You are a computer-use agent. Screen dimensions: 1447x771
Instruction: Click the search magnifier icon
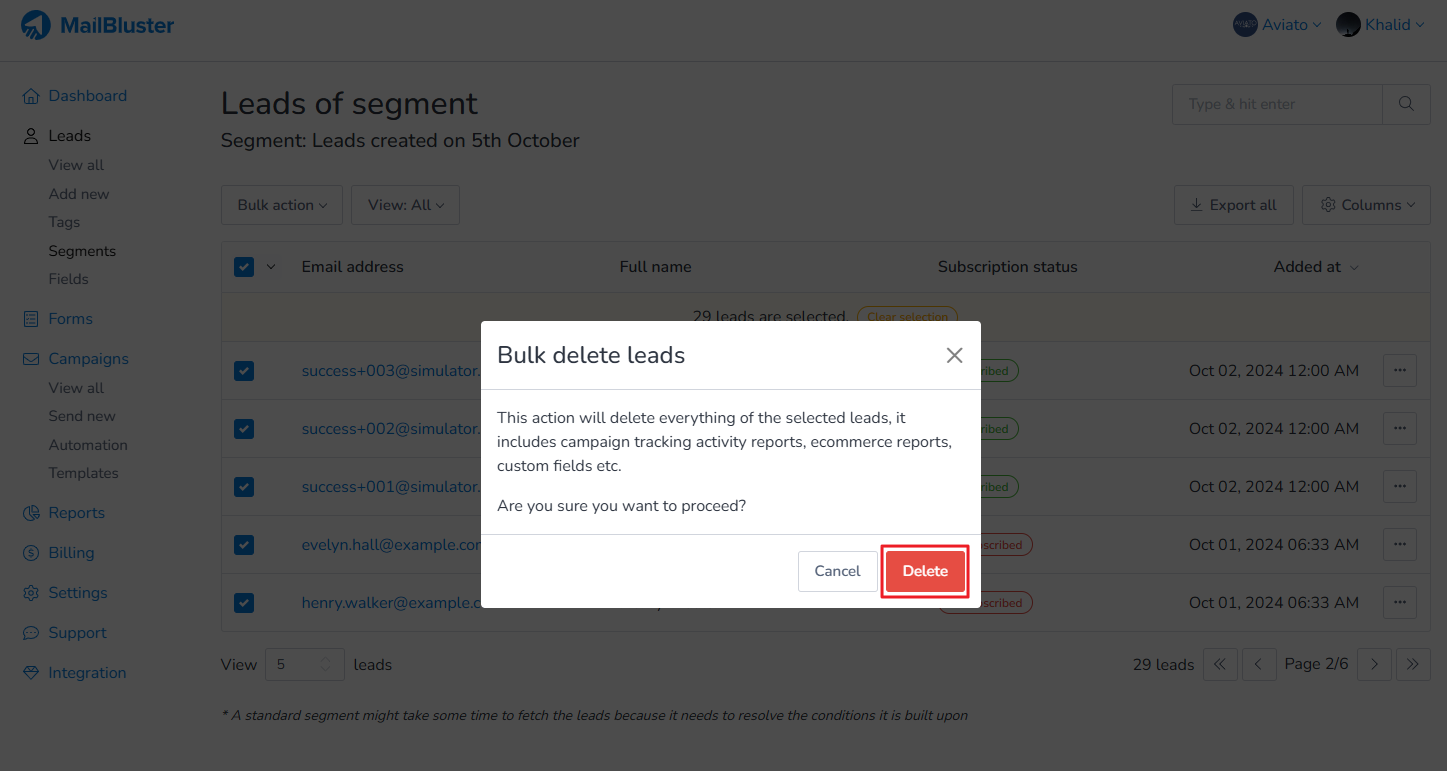click(x=1406, y=104)
